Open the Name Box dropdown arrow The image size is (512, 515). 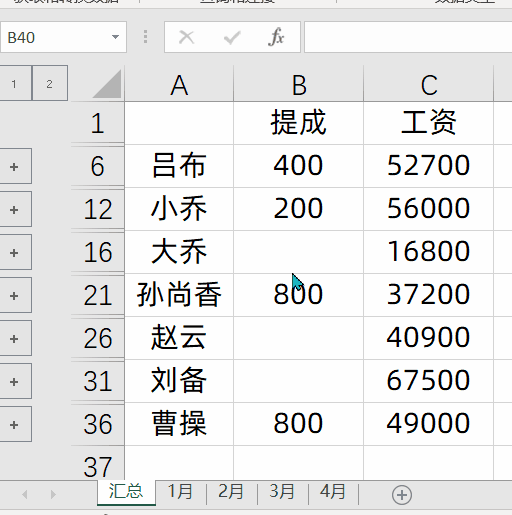coord(115,37)
